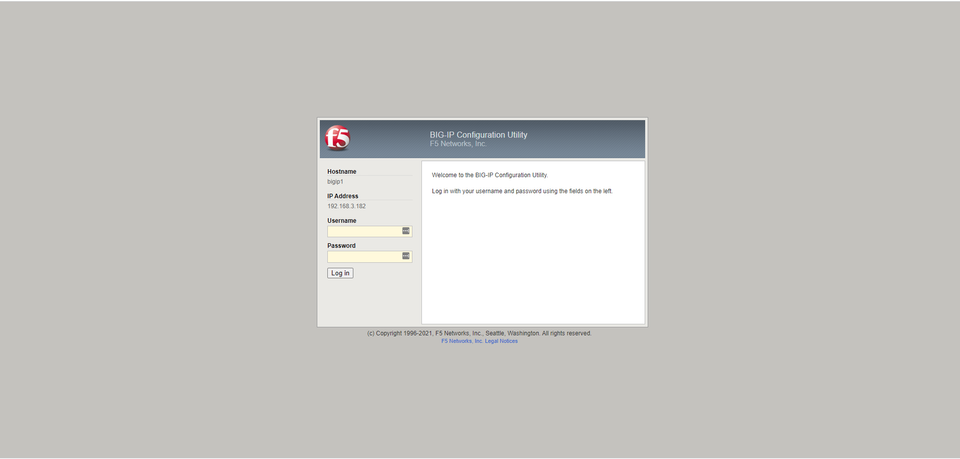Click the Log in button

[x=340, y=273]
